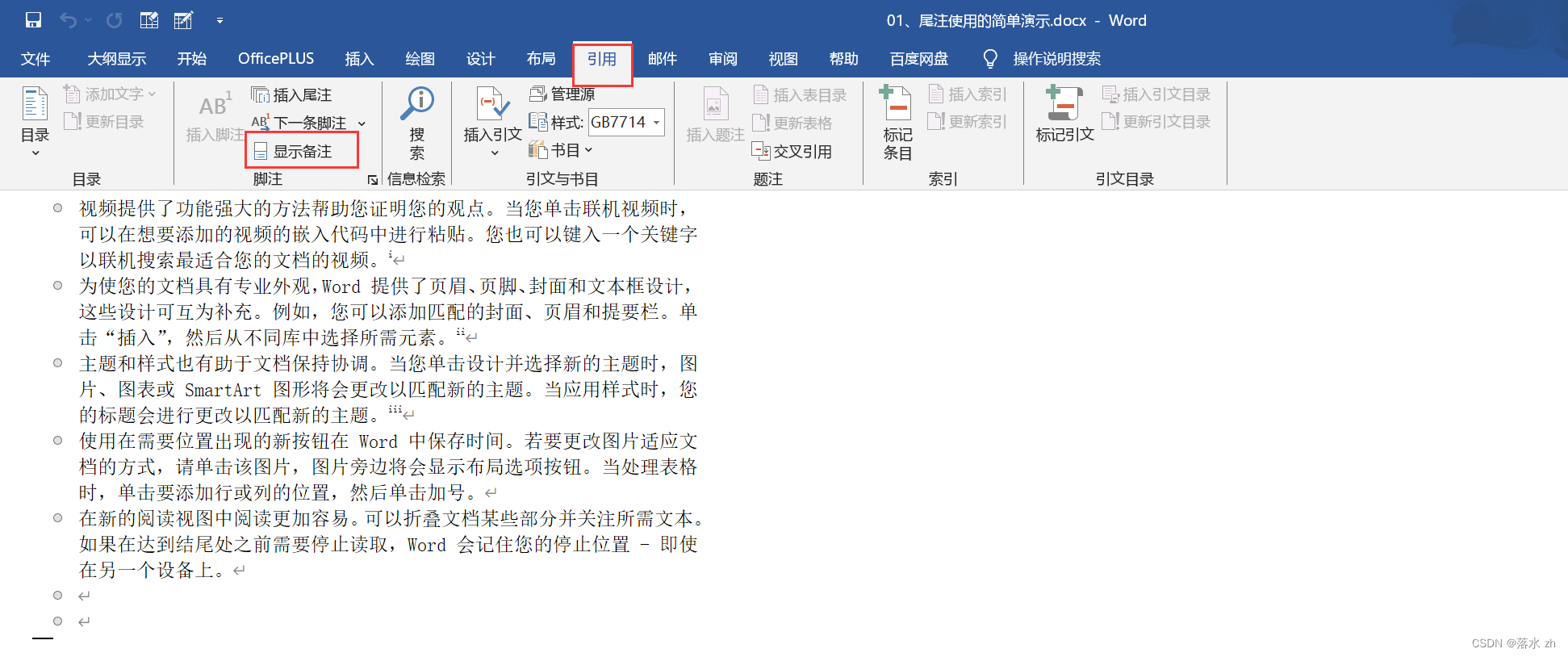1568x657 pixels.
Task: Expand the 插入引文 dropdown arrow
Action: [x=494, y=153]
